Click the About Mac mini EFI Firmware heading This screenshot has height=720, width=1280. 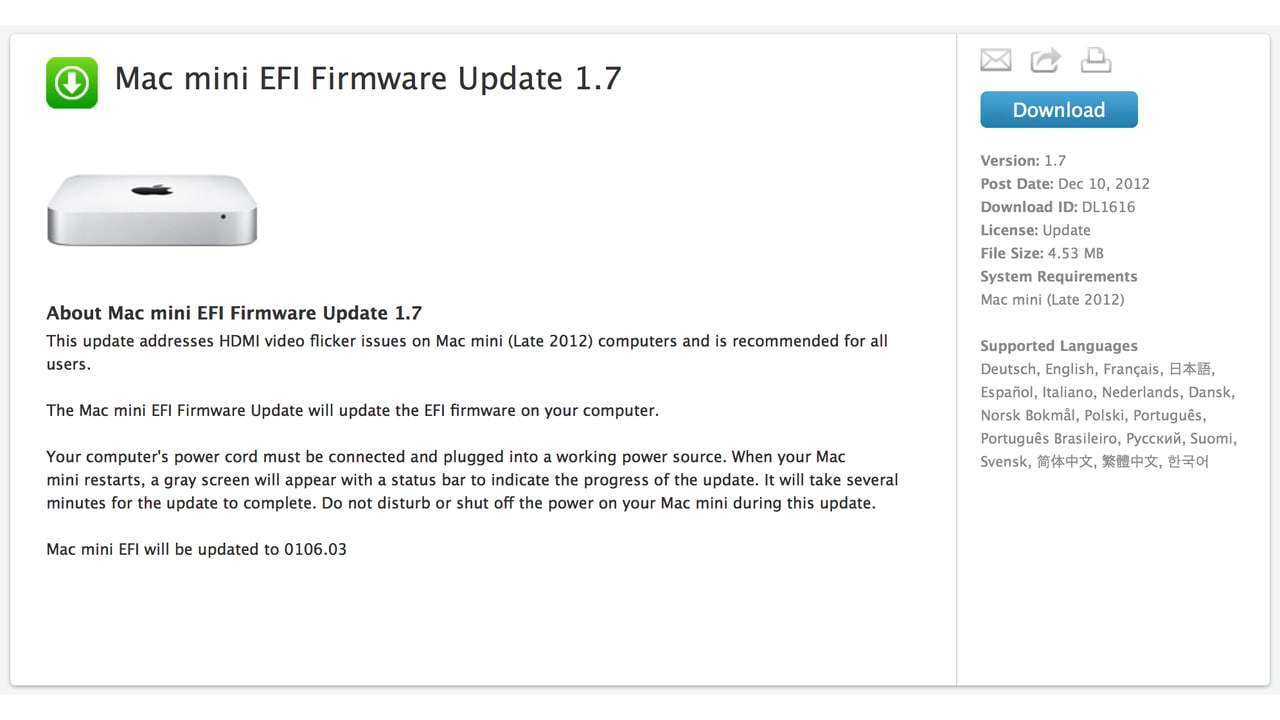pyautogui.click(x=234, y=313)
